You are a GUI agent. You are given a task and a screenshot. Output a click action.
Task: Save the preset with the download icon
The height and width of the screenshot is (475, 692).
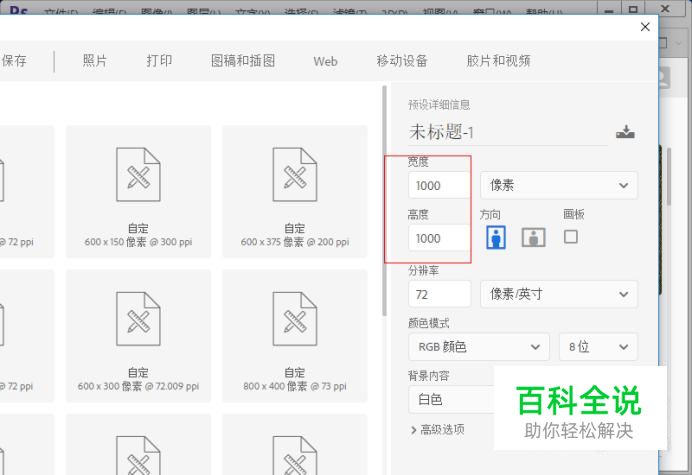(625, 132)
